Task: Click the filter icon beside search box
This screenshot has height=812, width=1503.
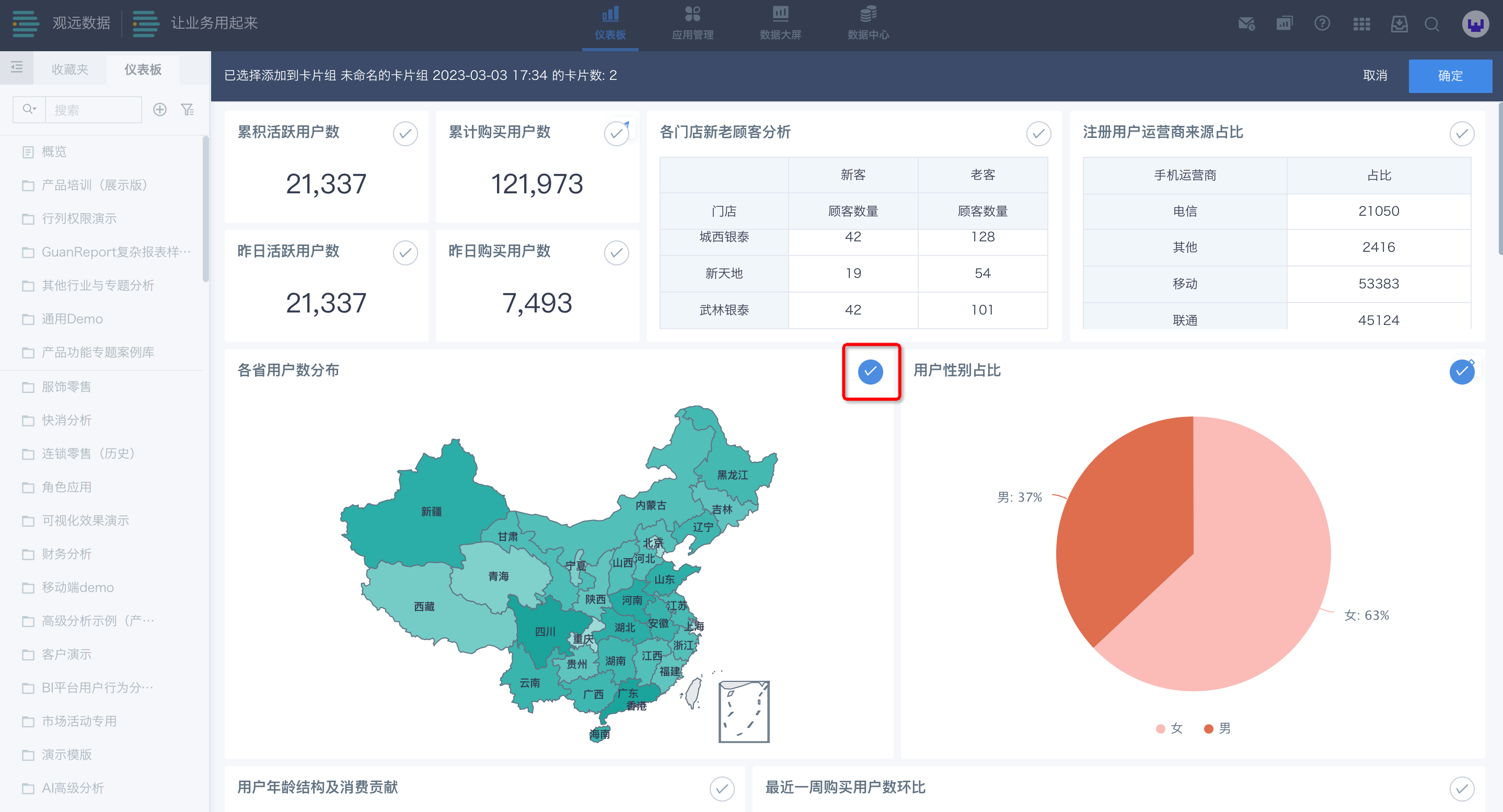Action: click(187, 110)
